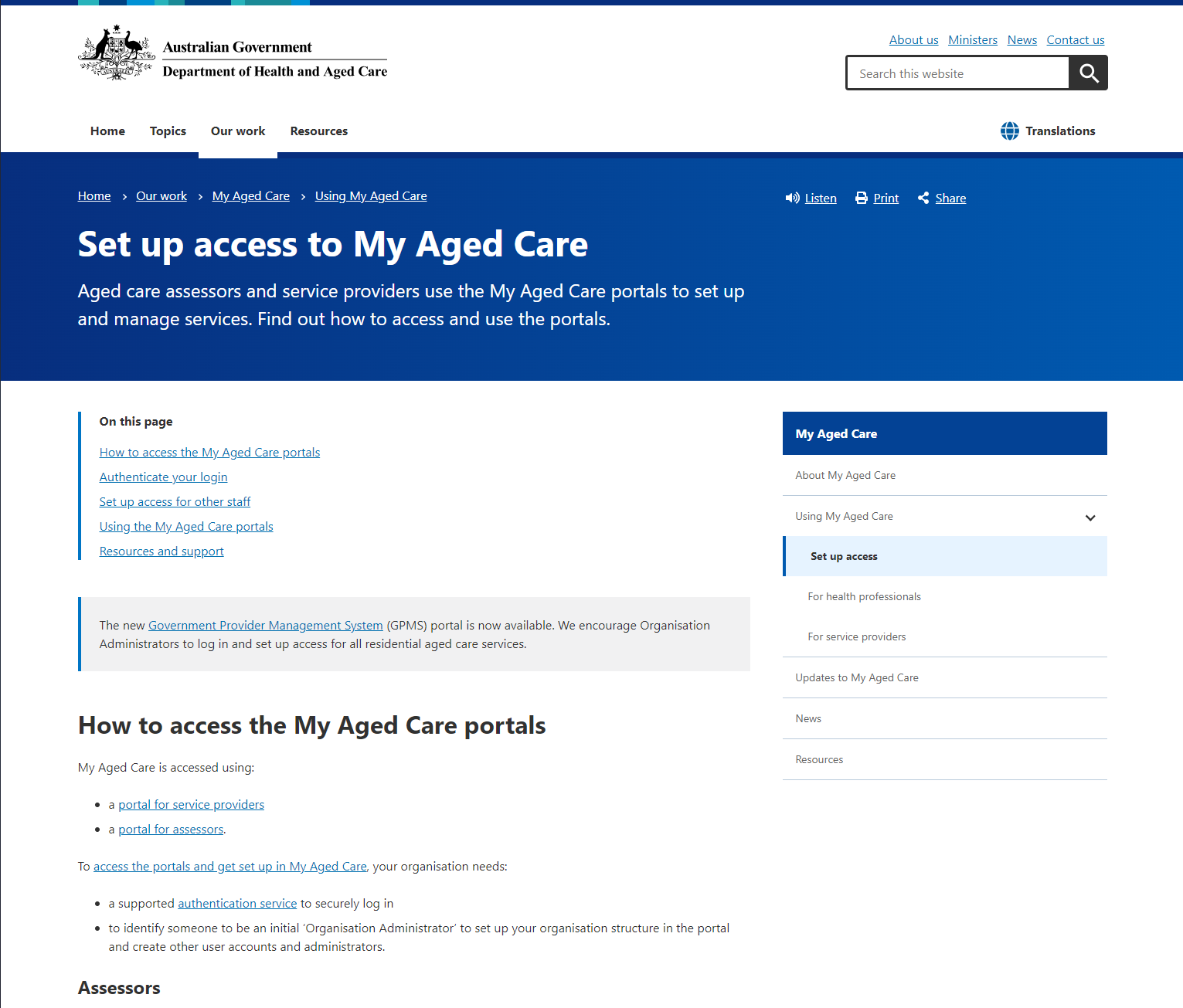The width and height of the screenshot is (1183, 1008).
Task: Open About My Aged Care sidebar item
Action: click(x=845, y=476)
